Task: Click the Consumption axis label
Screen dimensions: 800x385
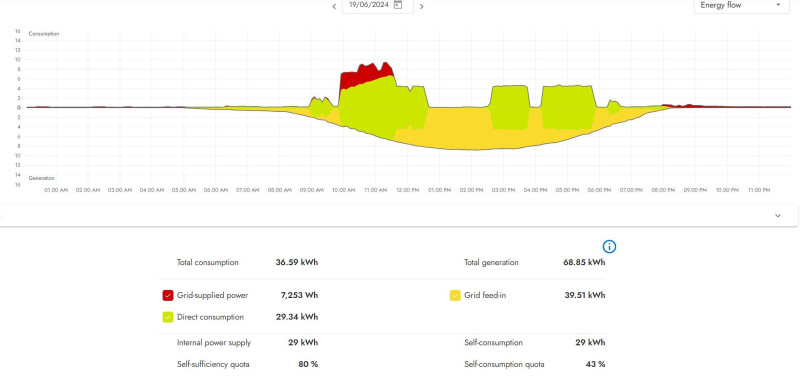Action: coord(44,34)
